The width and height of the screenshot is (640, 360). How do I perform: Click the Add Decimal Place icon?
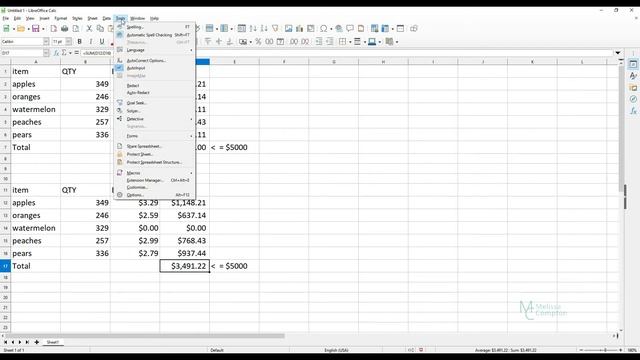tap(294, 42)
